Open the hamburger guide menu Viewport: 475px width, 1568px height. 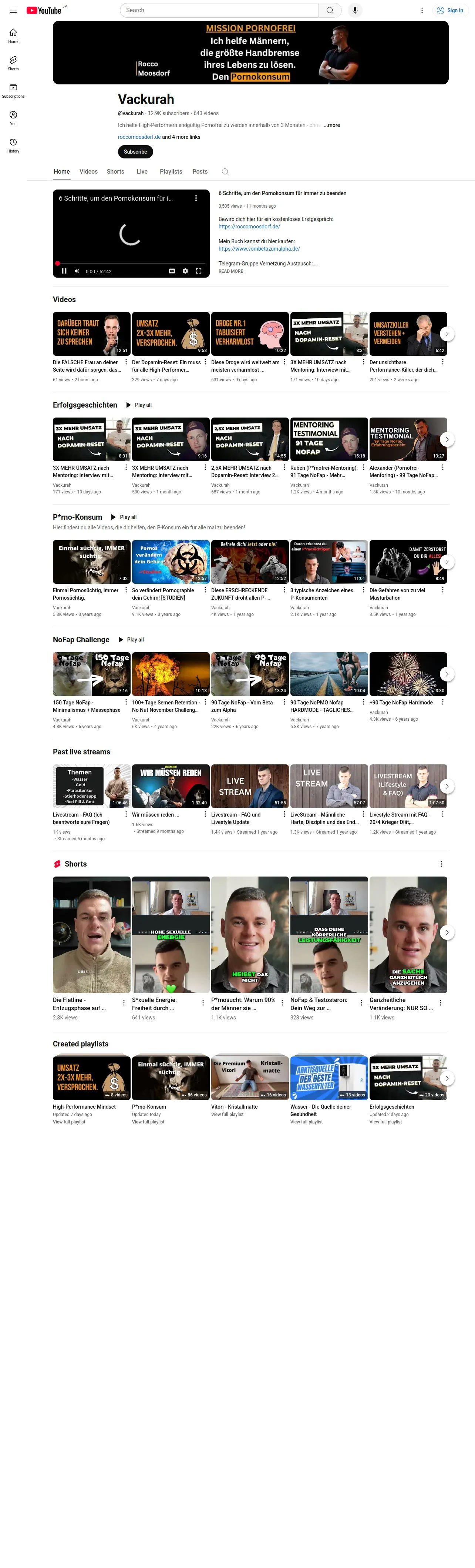(x=13, y=10)
